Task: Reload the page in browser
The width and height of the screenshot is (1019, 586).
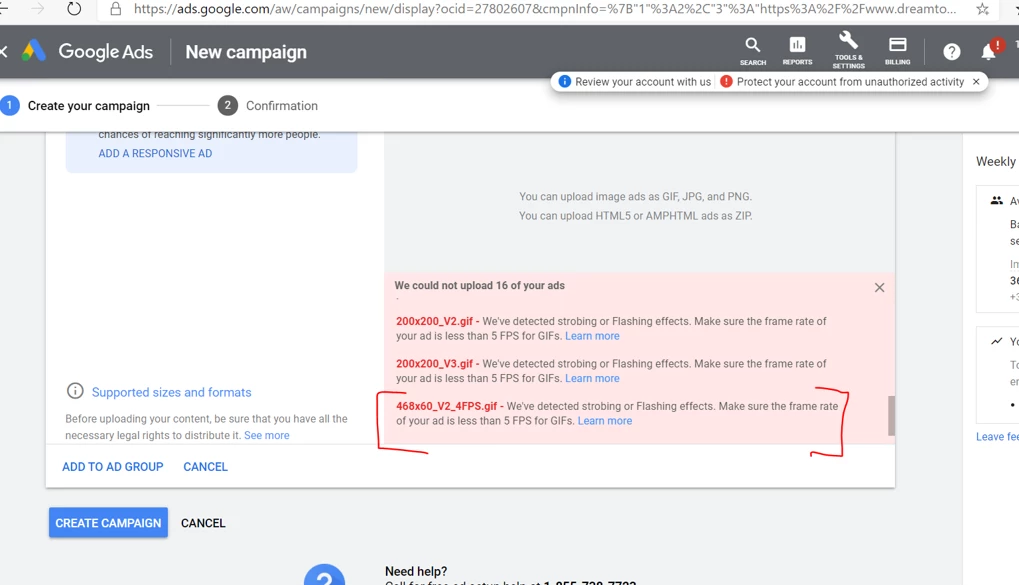Action: click(x=74, y=9)
